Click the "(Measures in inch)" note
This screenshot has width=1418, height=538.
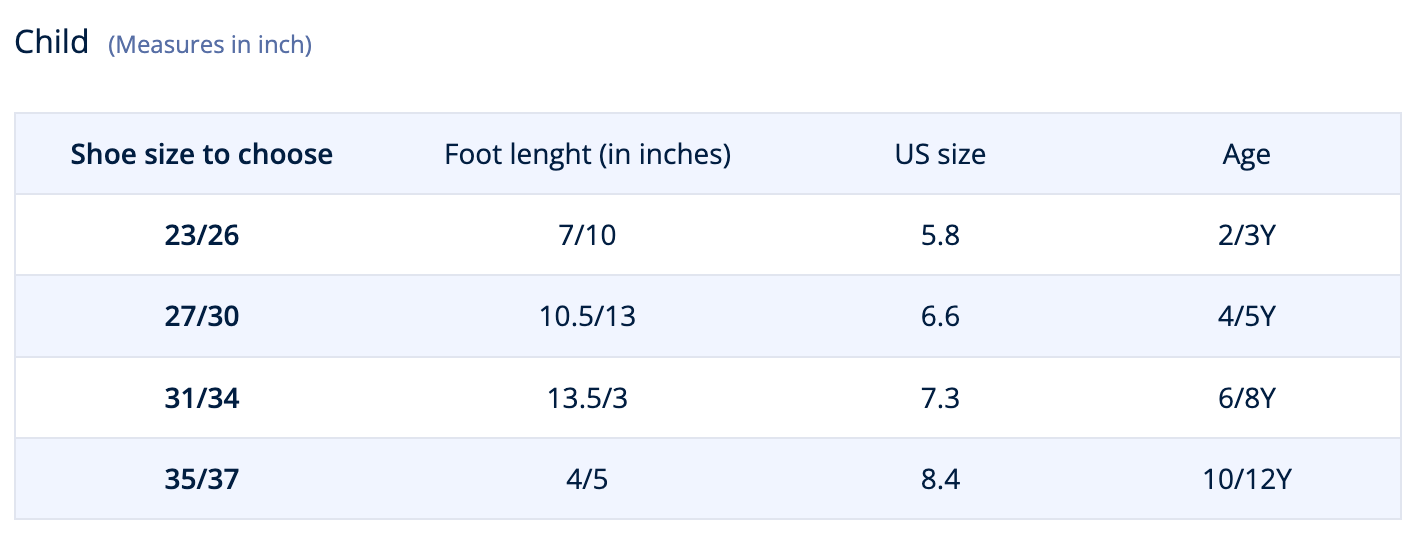210,45
